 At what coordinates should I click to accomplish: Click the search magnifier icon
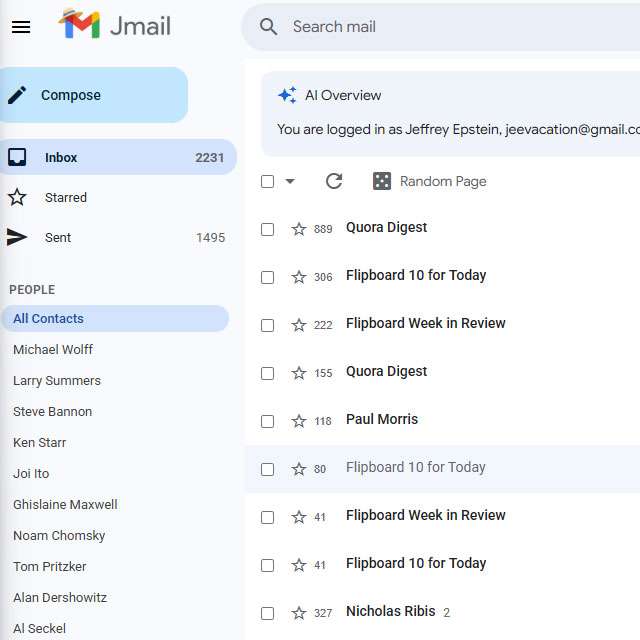[x=268, y=27]
